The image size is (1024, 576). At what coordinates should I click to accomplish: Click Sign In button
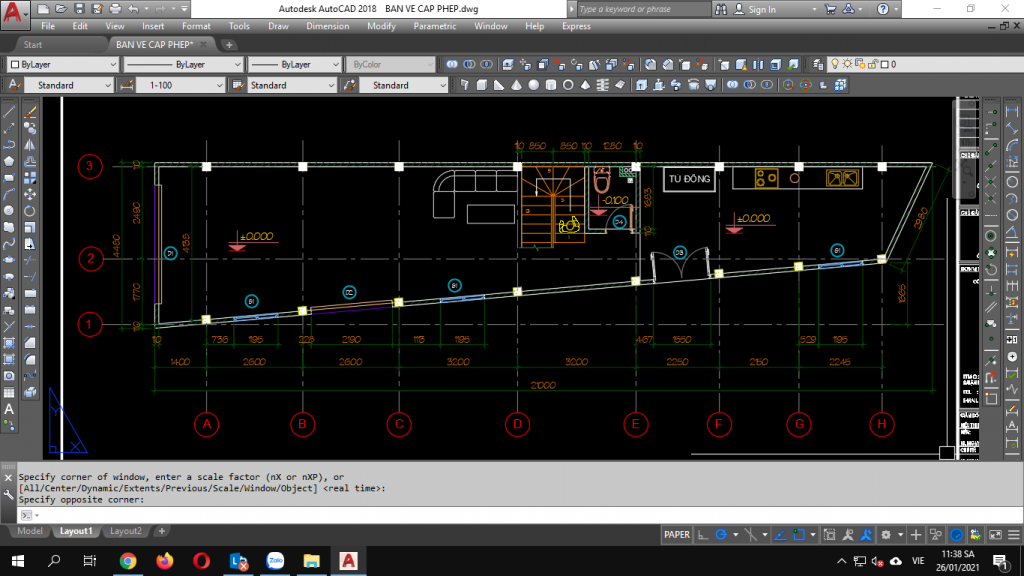pos(755,9)
